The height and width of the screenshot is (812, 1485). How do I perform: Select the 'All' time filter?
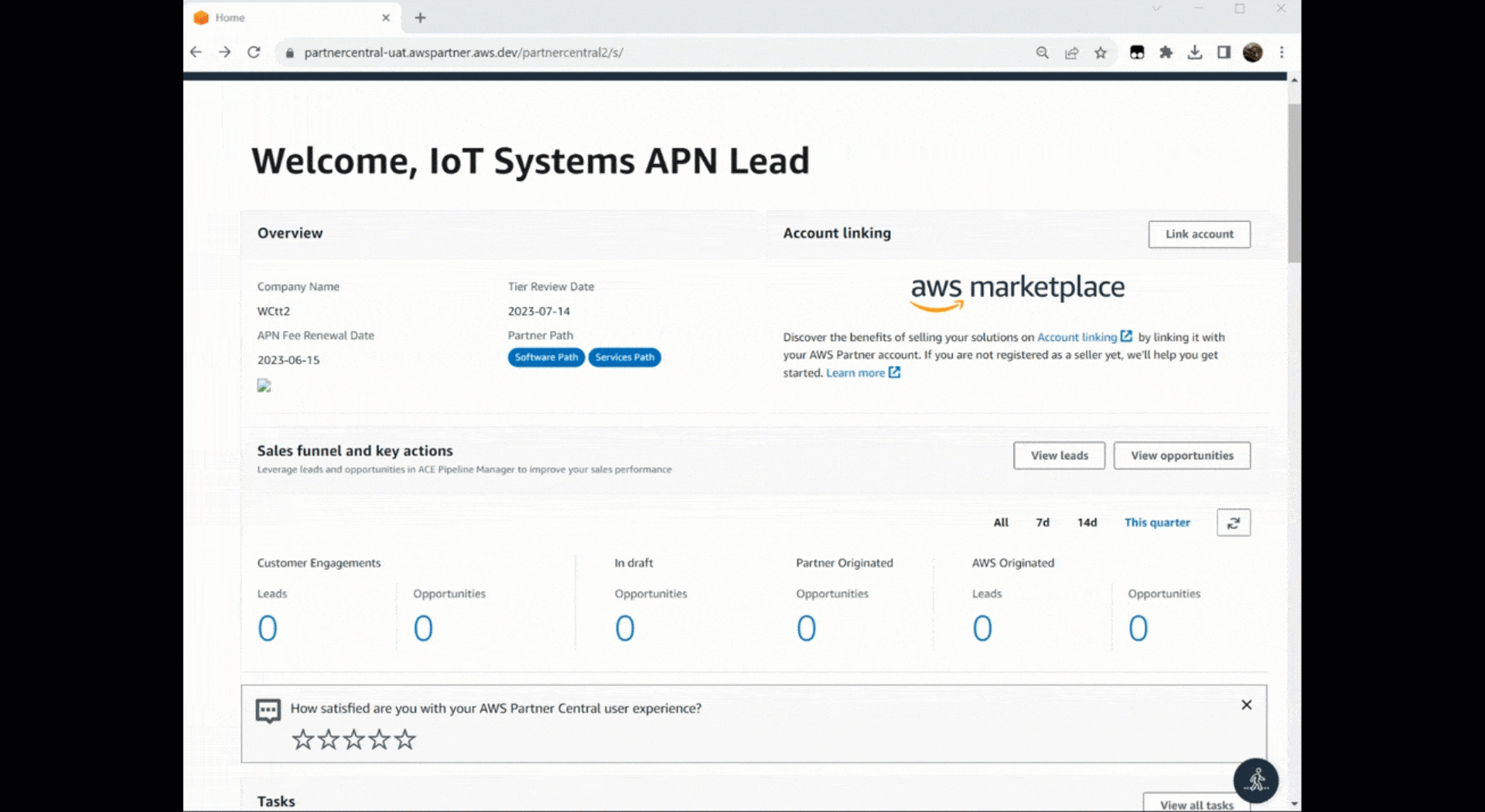coord(1001,523)
